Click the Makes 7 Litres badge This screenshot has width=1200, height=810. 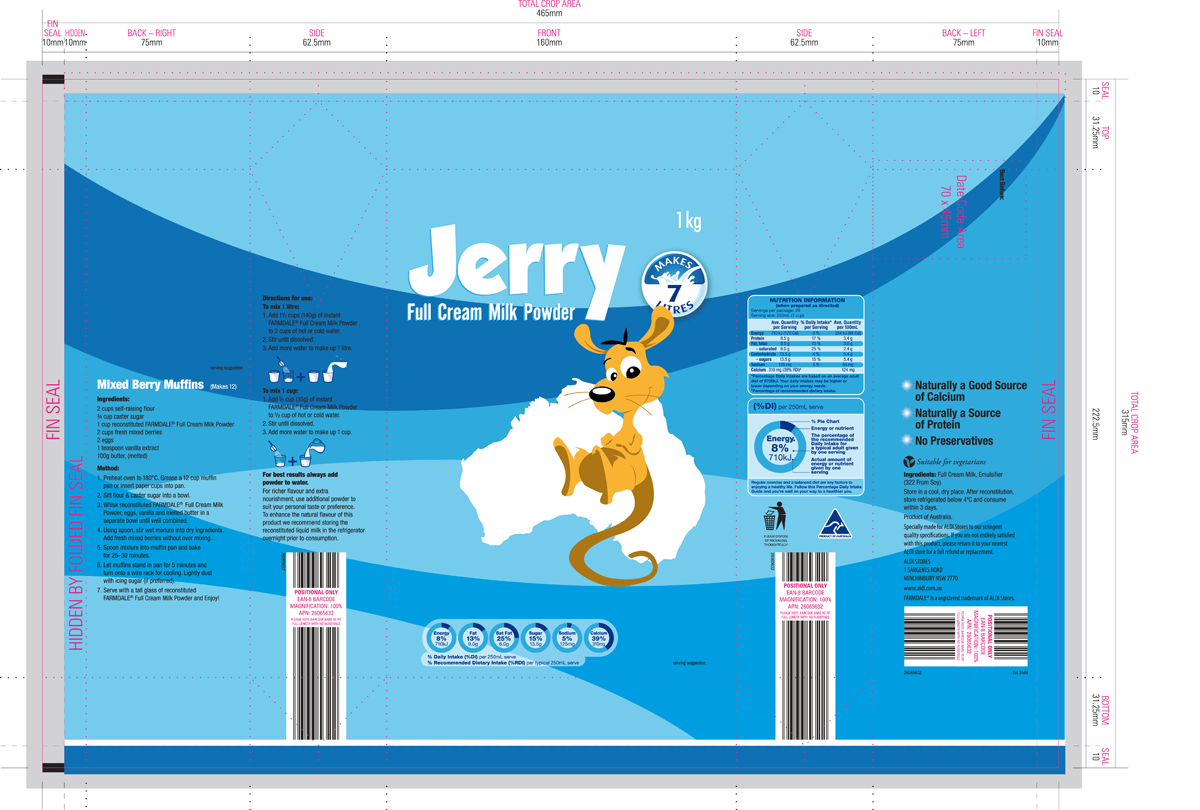(x=673, y=283)
